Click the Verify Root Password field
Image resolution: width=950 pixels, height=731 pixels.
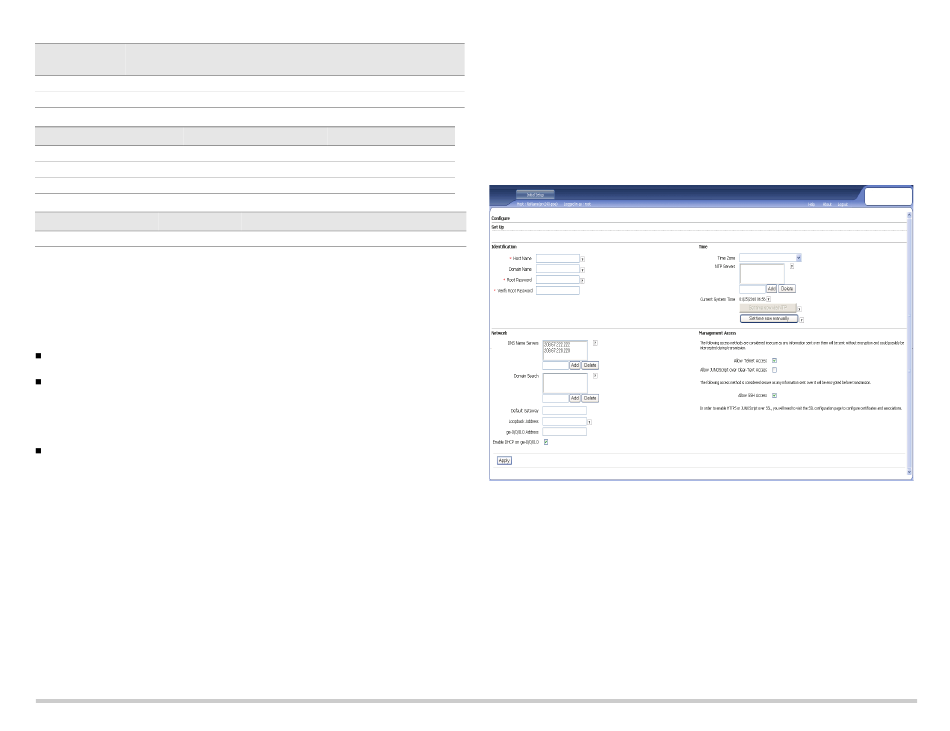(557, 291)
